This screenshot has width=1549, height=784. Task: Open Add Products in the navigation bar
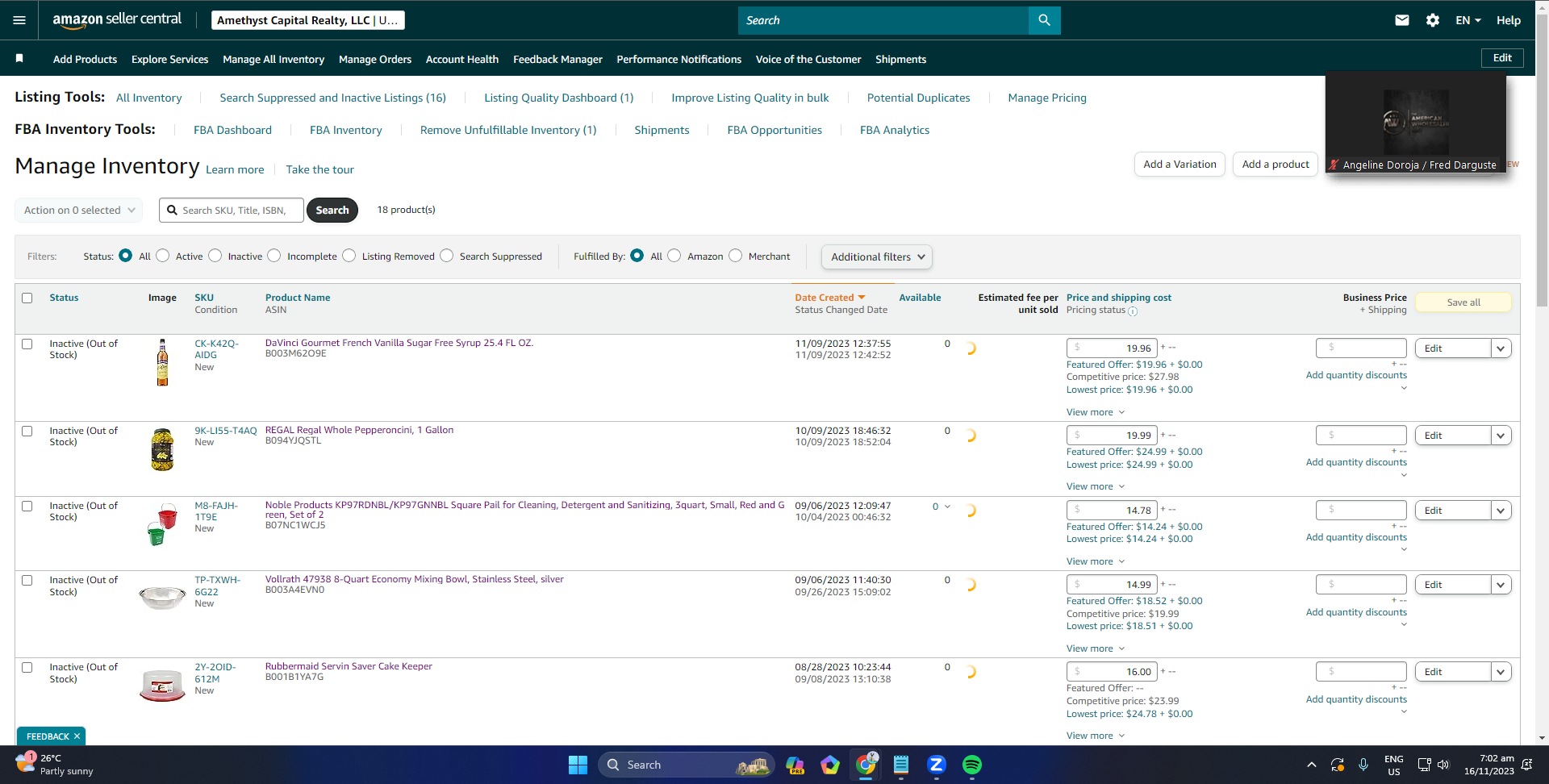[85, 59]
